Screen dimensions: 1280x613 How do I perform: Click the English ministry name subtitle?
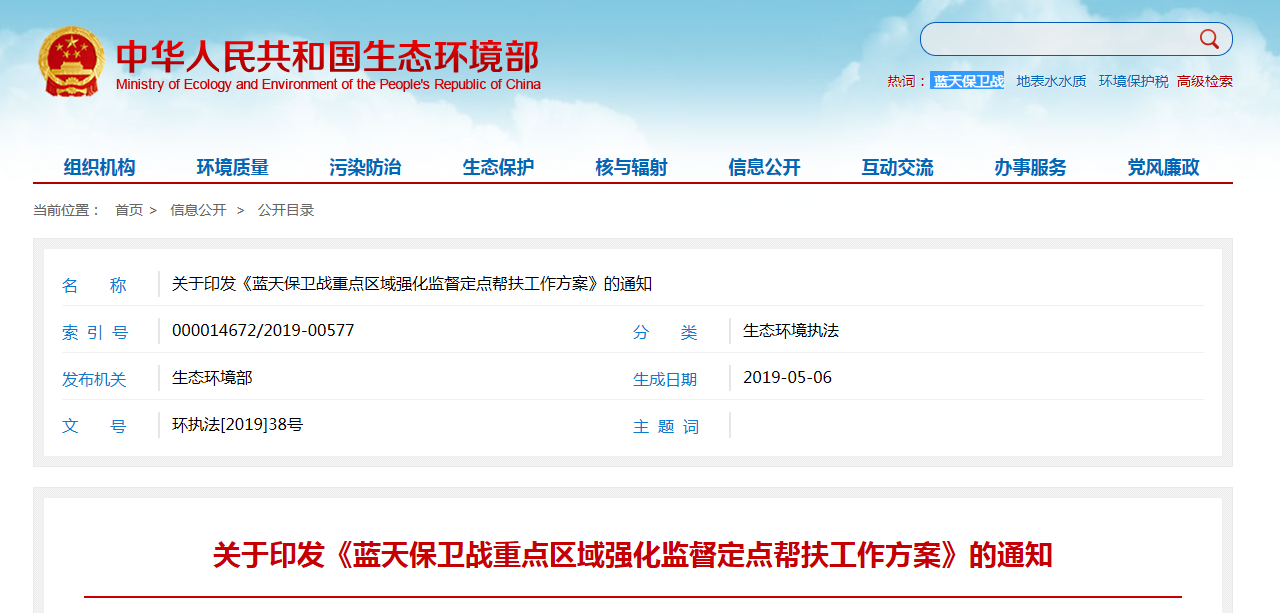[328, 85]
